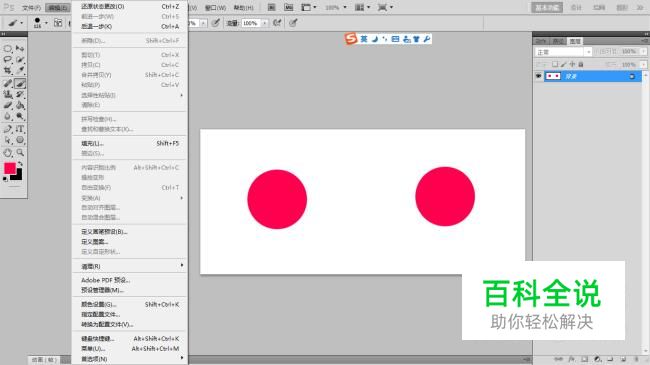The width and height of the screenshot is (650, 365).
Task: Select the Quick Selection tool
Action: pyautogui.click(x=19, y=60)
